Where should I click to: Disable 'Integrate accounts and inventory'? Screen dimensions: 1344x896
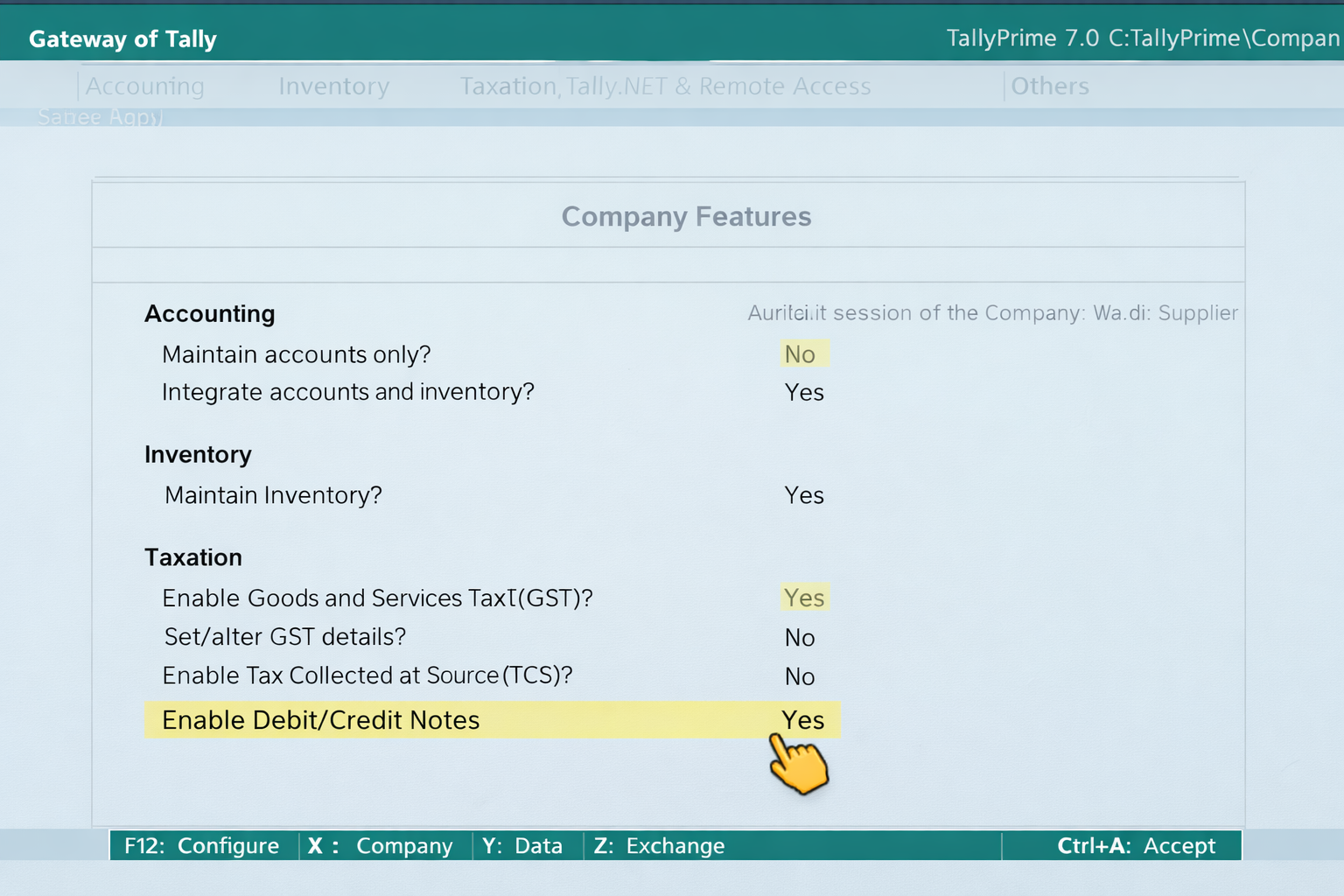[x=803, y=392]
